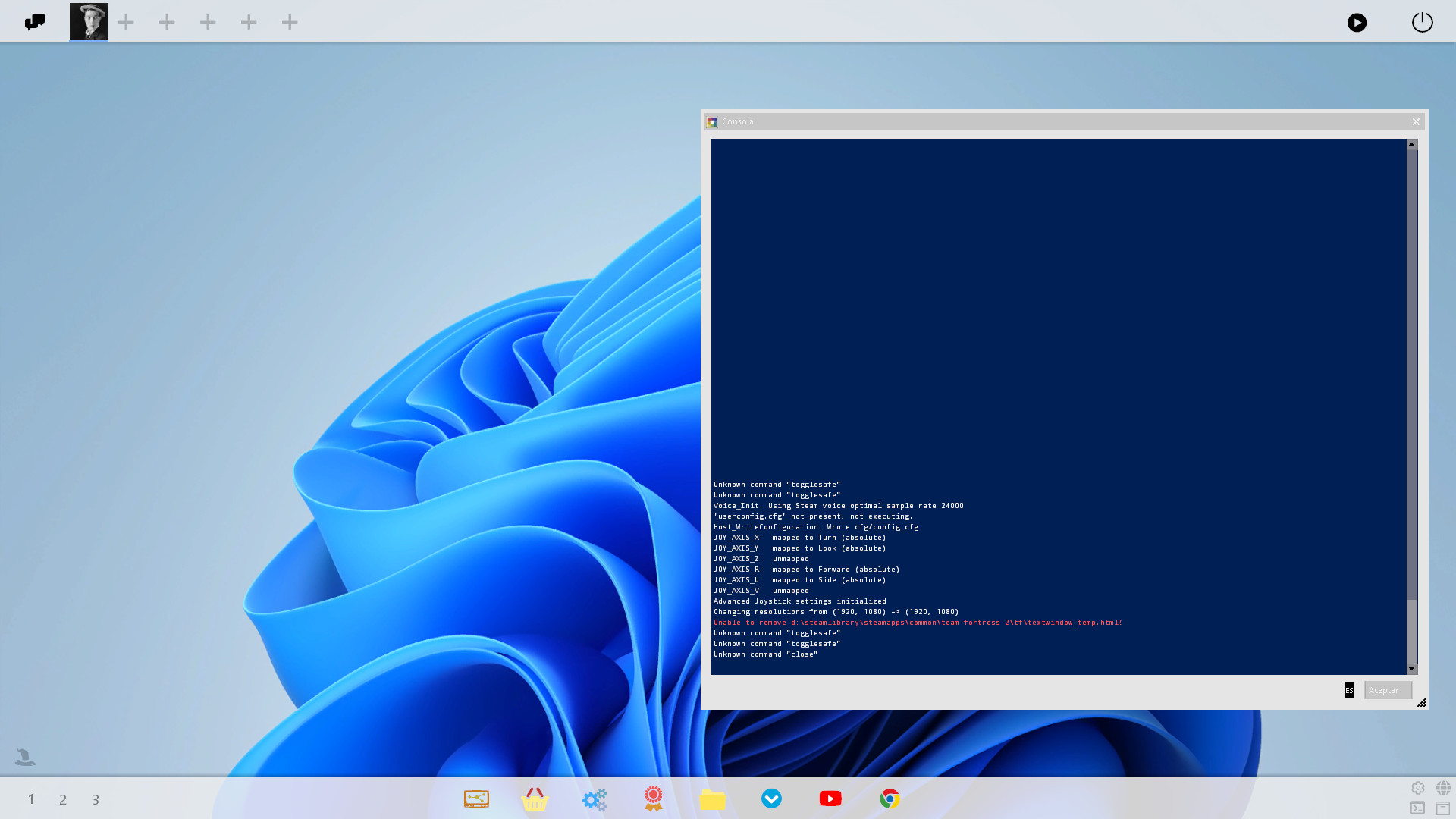Open the small gear icon in bottom corner
The height and width of the screenshot is (819, 1456).
pos(1417,788)
